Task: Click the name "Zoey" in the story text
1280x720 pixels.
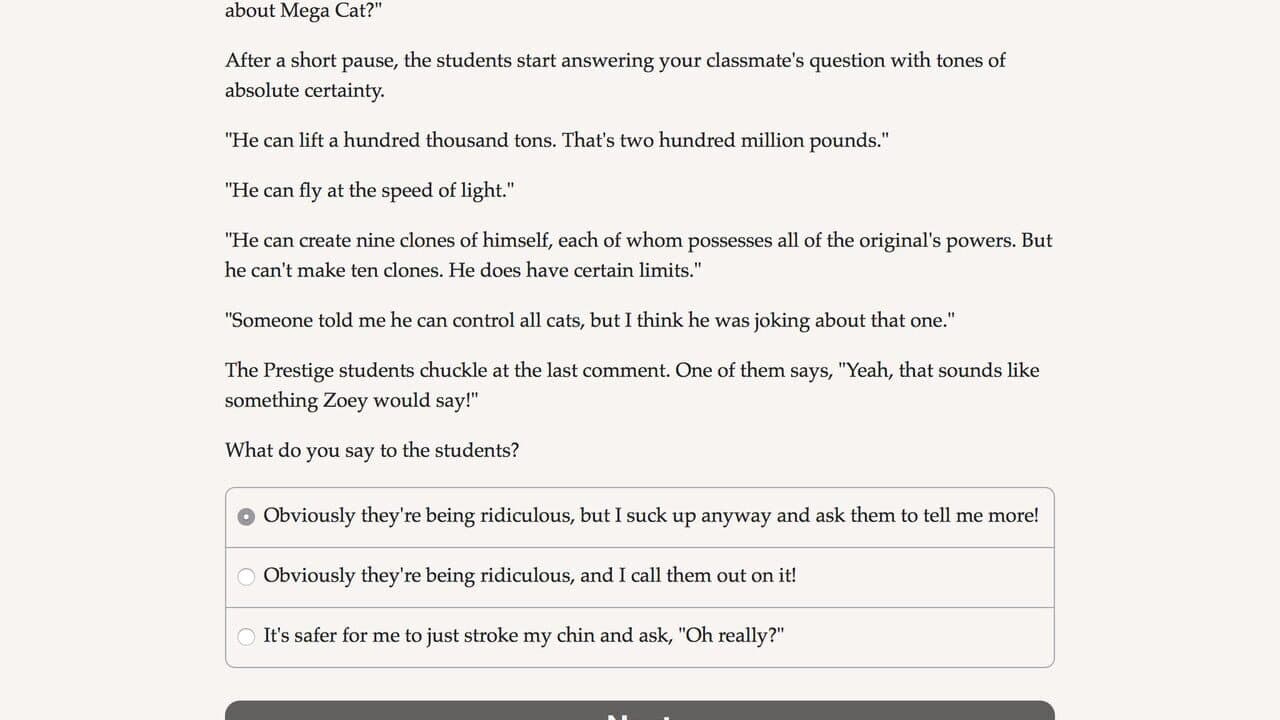Action: (345, 400)
